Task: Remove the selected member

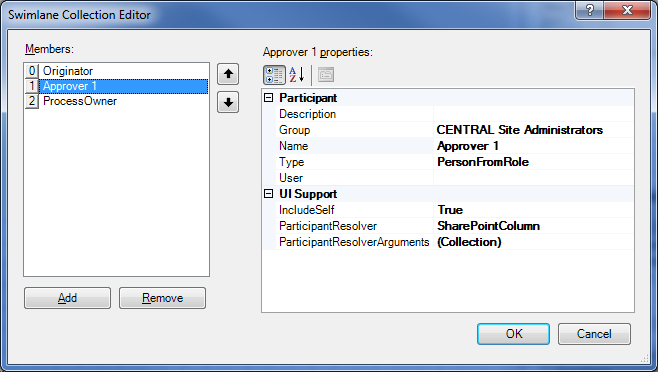Action: pyautogui.click(x=162, y=298)
